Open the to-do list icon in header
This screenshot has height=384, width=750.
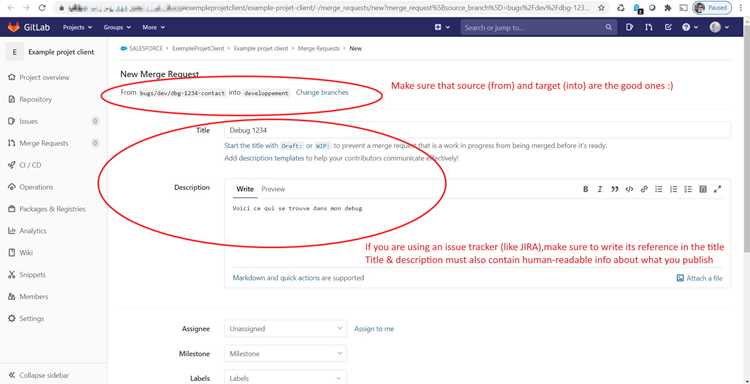(668, 28)
